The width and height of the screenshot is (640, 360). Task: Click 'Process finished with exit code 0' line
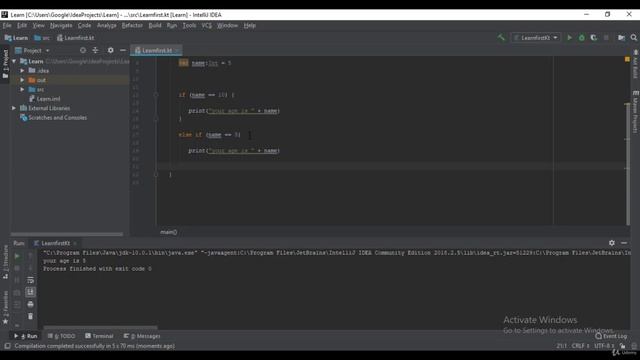pyautogui.click(x=98, y=269)
